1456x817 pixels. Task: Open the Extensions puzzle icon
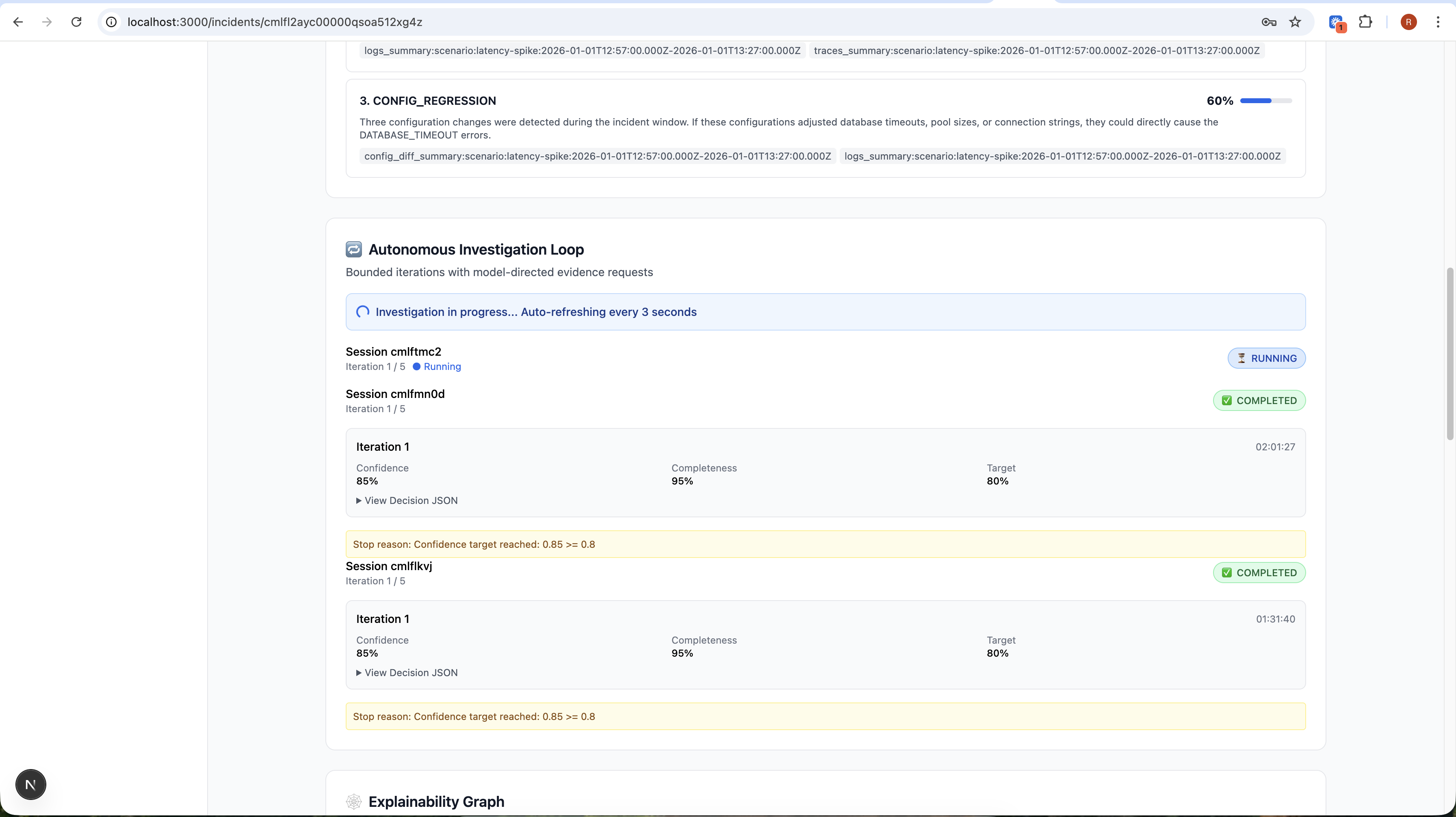(1365, 22)
